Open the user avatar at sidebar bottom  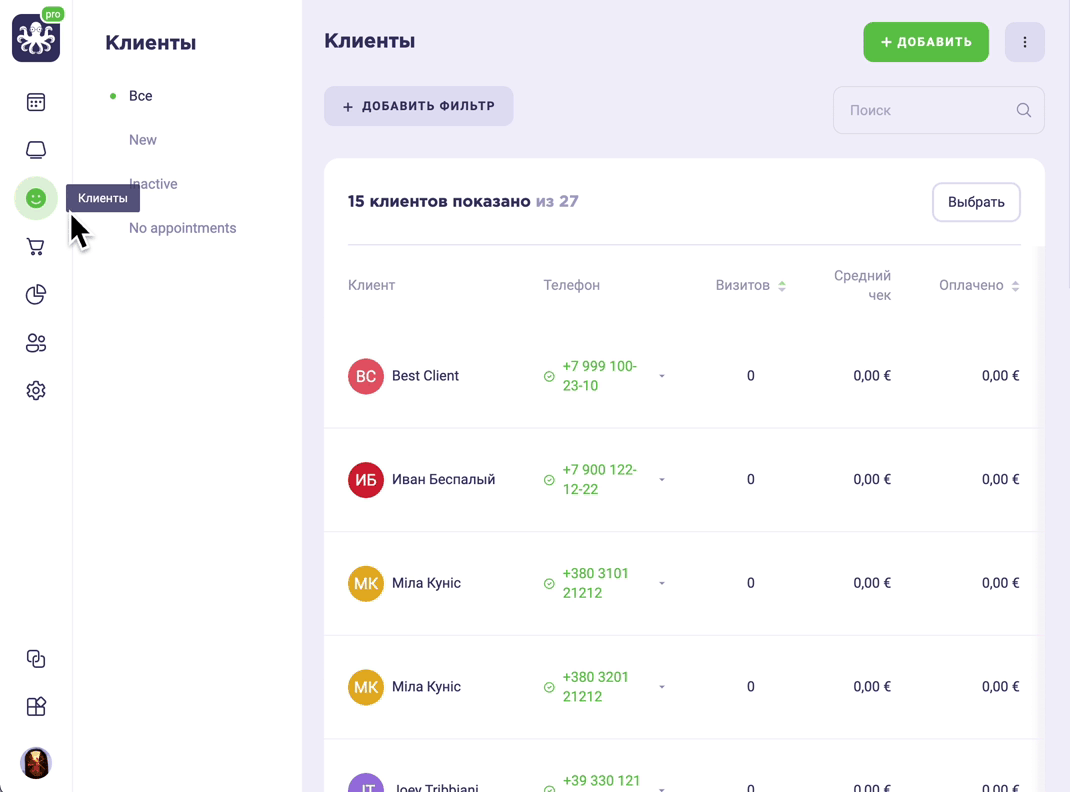[35, 763]
